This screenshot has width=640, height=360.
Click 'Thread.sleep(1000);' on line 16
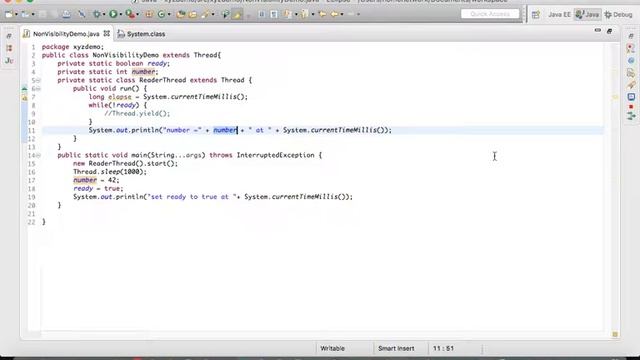pyautogui.click(x=110, y=172)
